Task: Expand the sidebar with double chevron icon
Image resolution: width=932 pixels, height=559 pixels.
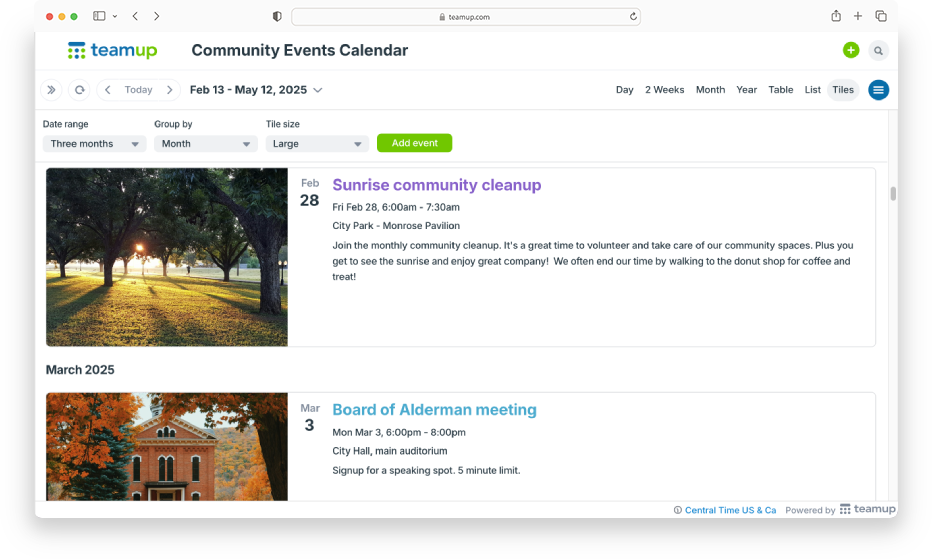Action: [x=51, y=90]
